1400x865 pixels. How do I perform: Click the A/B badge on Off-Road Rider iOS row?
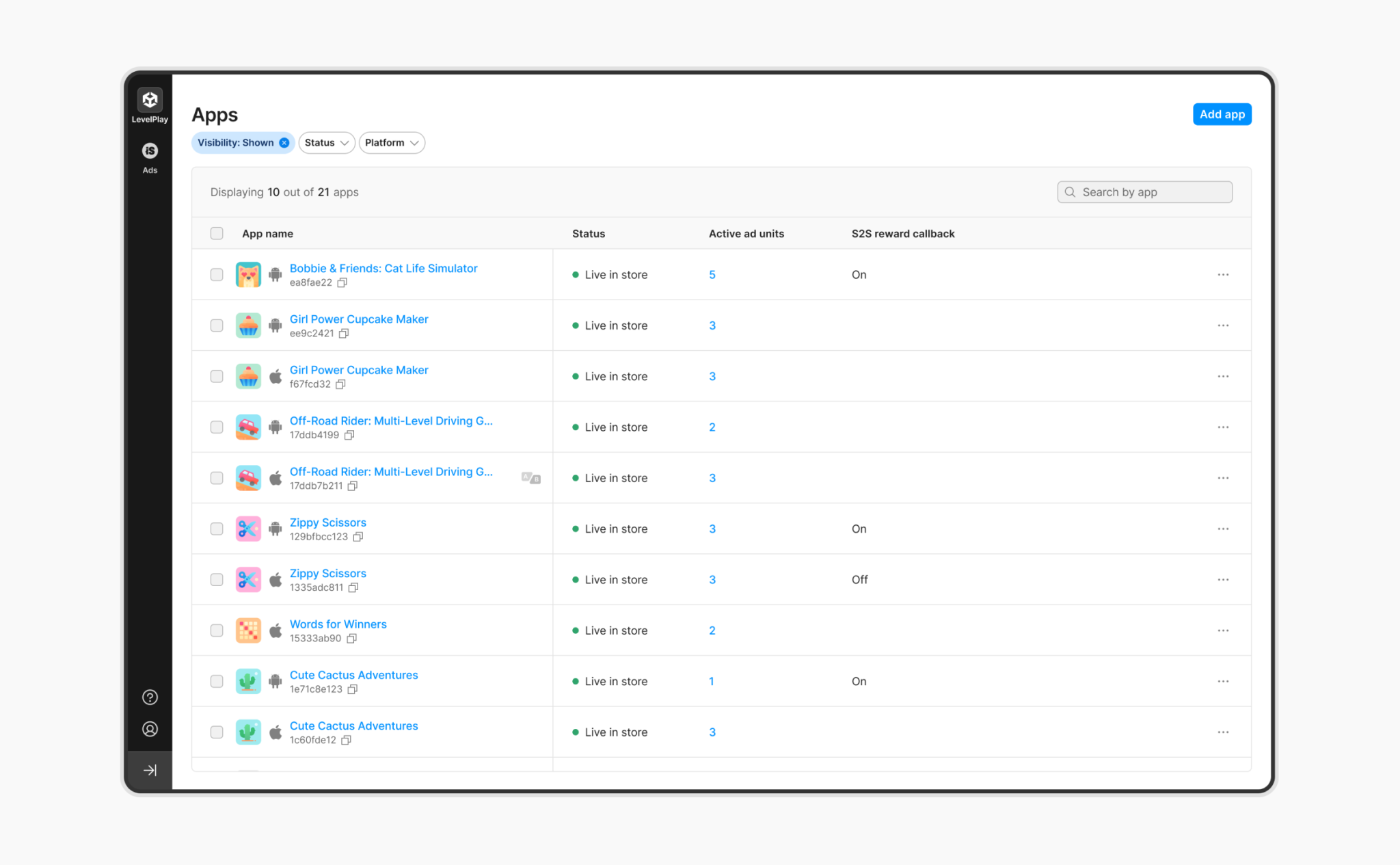click(x=530, y=477)
